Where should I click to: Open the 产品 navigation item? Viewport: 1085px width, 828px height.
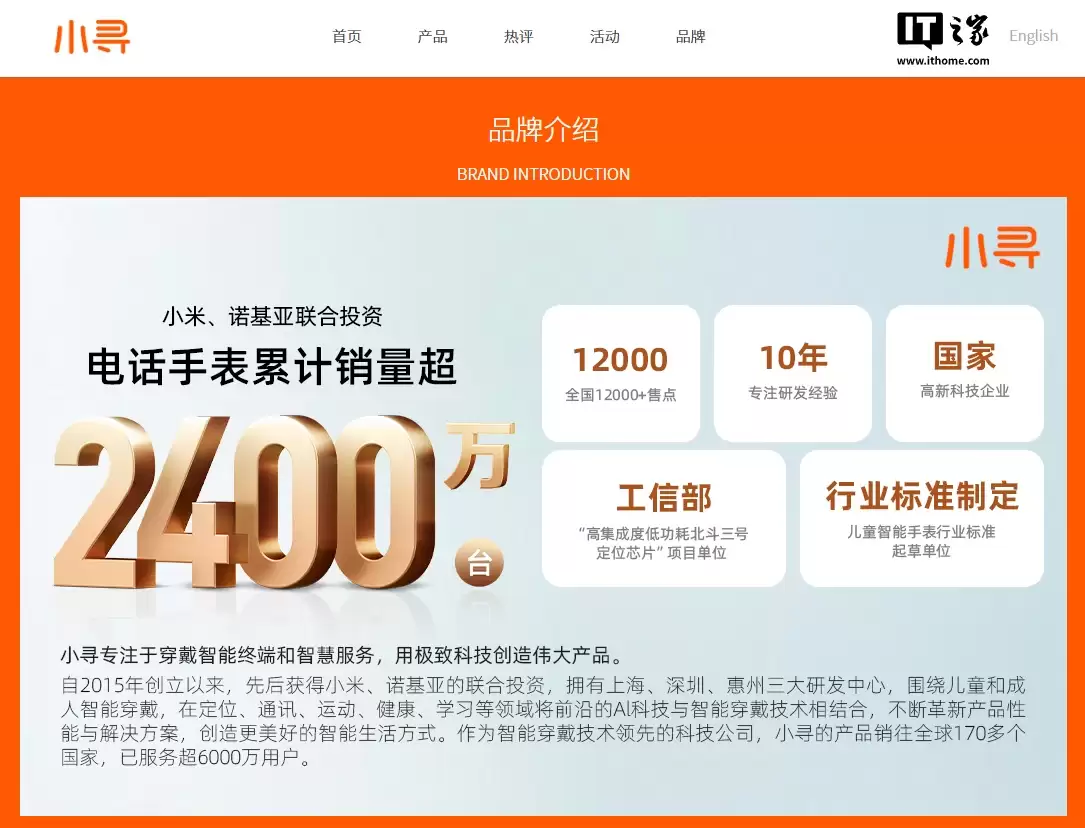click(431, 37)
